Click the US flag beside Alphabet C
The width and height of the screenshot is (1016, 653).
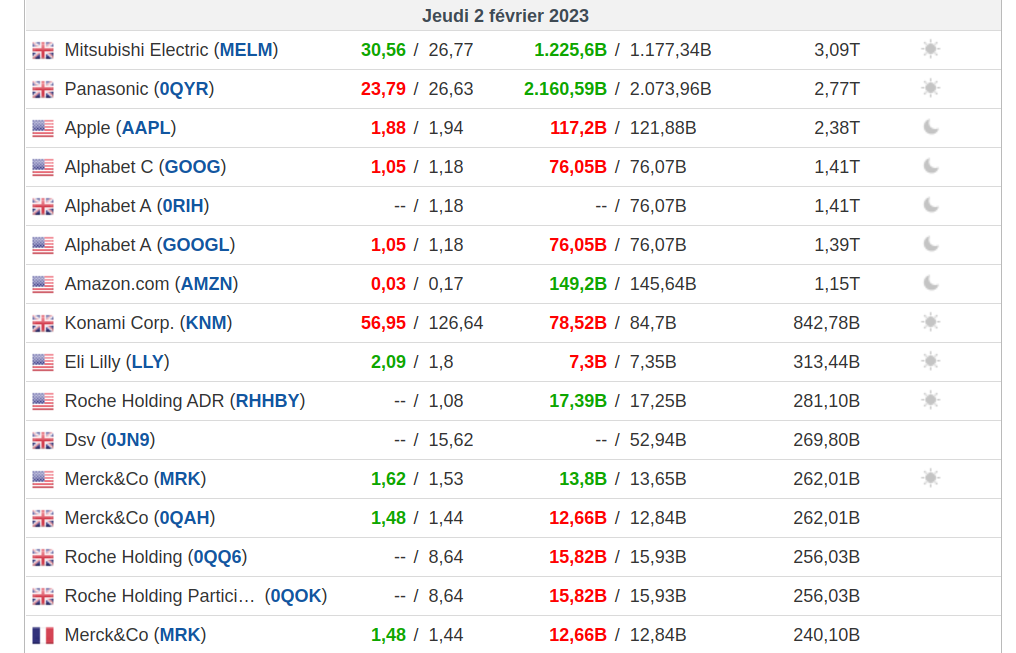click(43, 167)
